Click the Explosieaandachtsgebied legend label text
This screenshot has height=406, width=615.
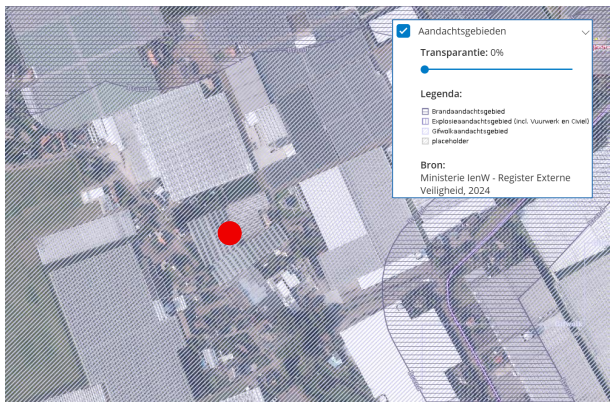point(510,121)
